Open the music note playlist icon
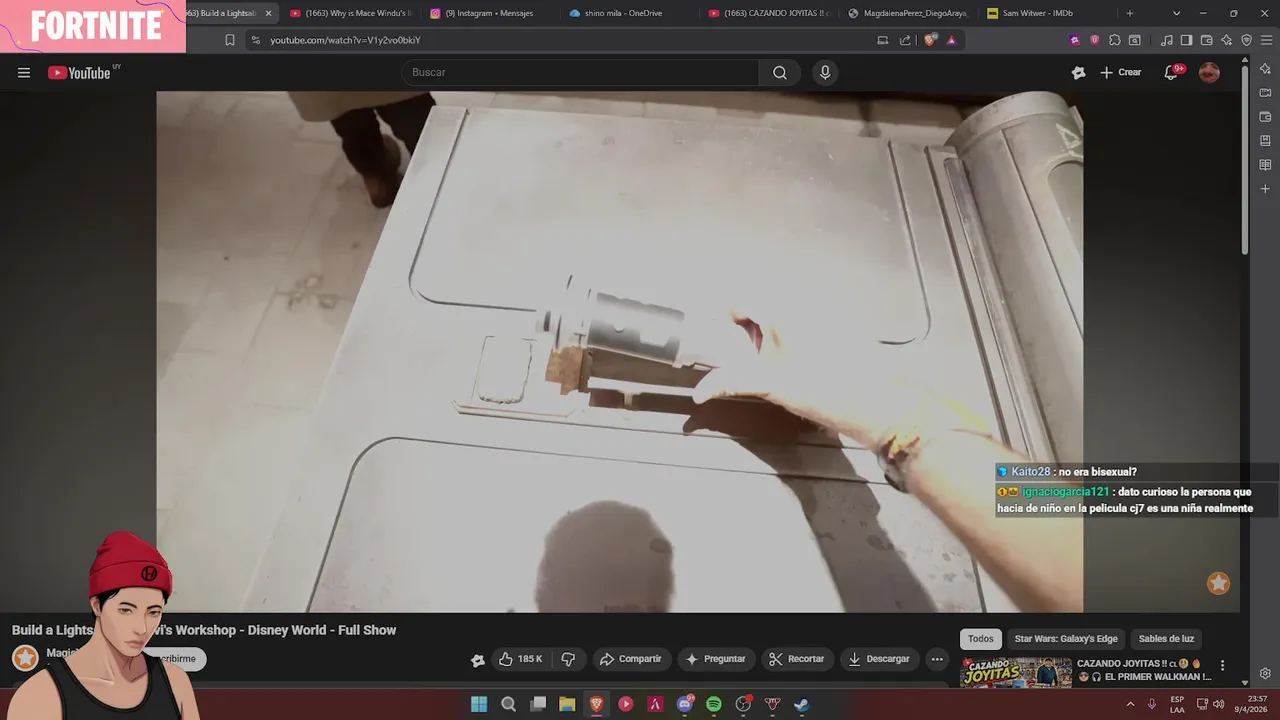Image resolution: width=1280 pixels, height=720 pixels. pyautogui.click(x=1167, y=40)
